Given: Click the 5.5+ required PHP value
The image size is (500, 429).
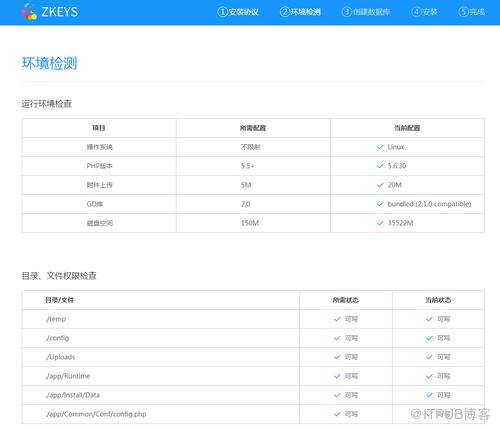Looking at the screenshot, I should [248, 166].
